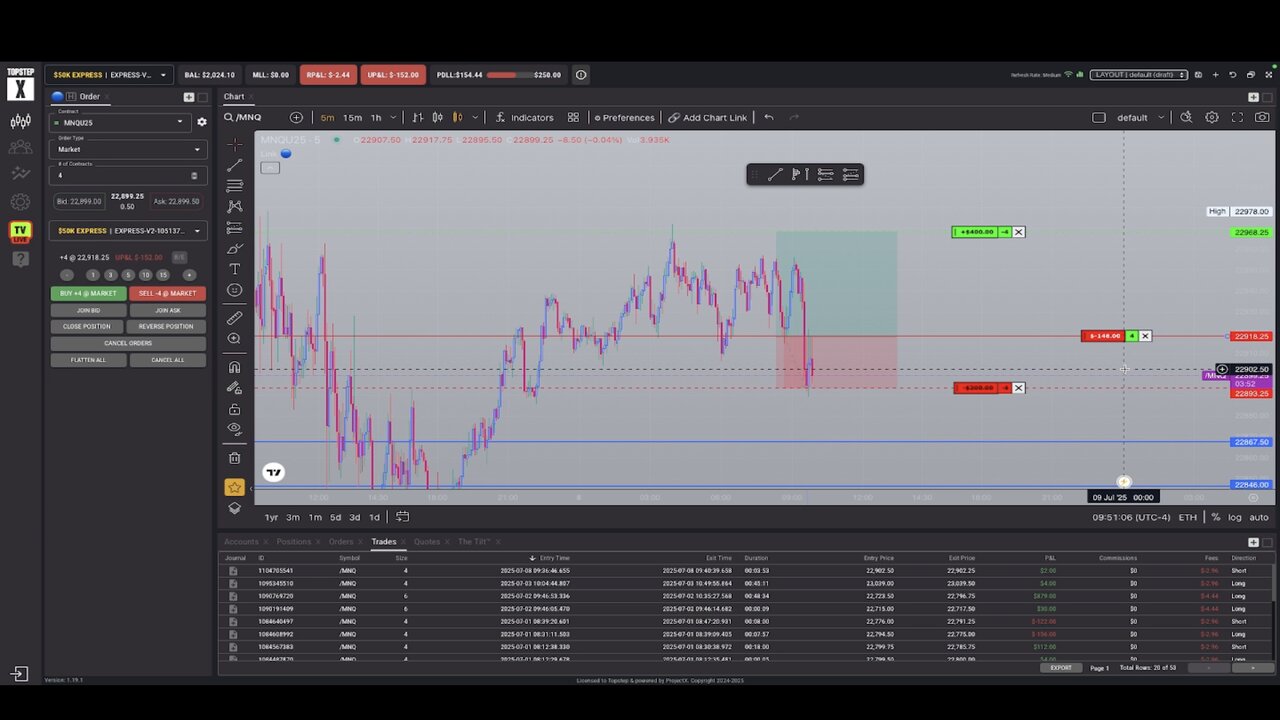This screenshot has width=1280, height=720.
Task: Click the order contract settings gear
Action: tap(201, 122)
